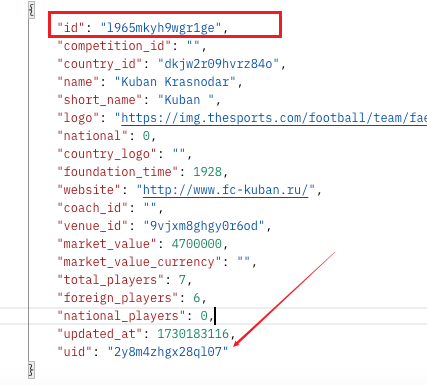Select the foundation year 1928
The height and width of the screenshot is (385, 427).
coord(208,172)
